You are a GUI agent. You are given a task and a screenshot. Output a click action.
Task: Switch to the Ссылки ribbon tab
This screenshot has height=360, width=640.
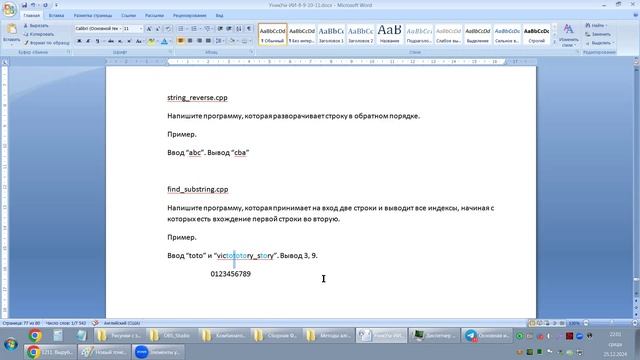pyautogui.click(x=128, y=16)
